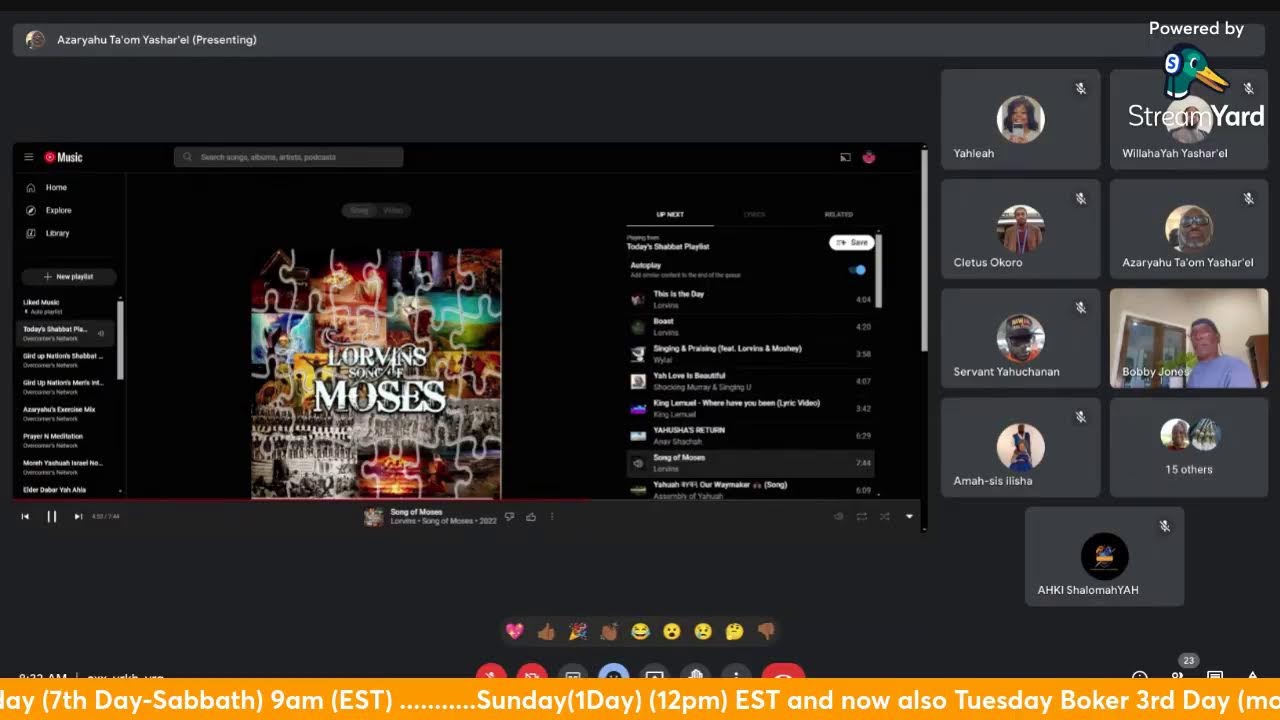This screenshot has height=720, width=1280.
Task: Switch the player to Song mode
Action: (x=359, y=210)
